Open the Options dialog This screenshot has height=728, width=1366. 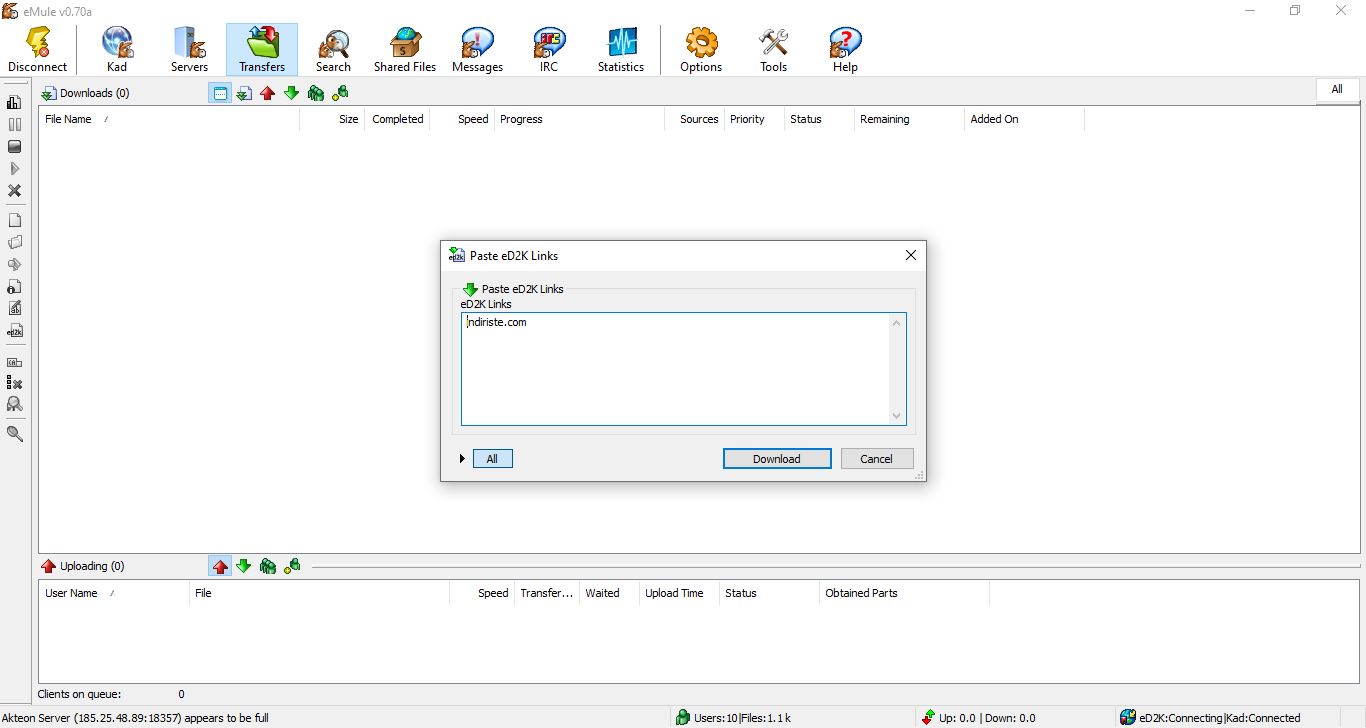pyautogui.click(x=701, y=50)
